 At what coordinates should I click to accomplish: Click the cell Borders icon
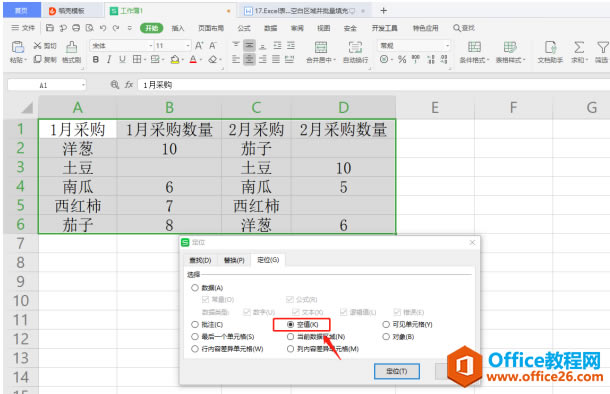click(137, 60)
